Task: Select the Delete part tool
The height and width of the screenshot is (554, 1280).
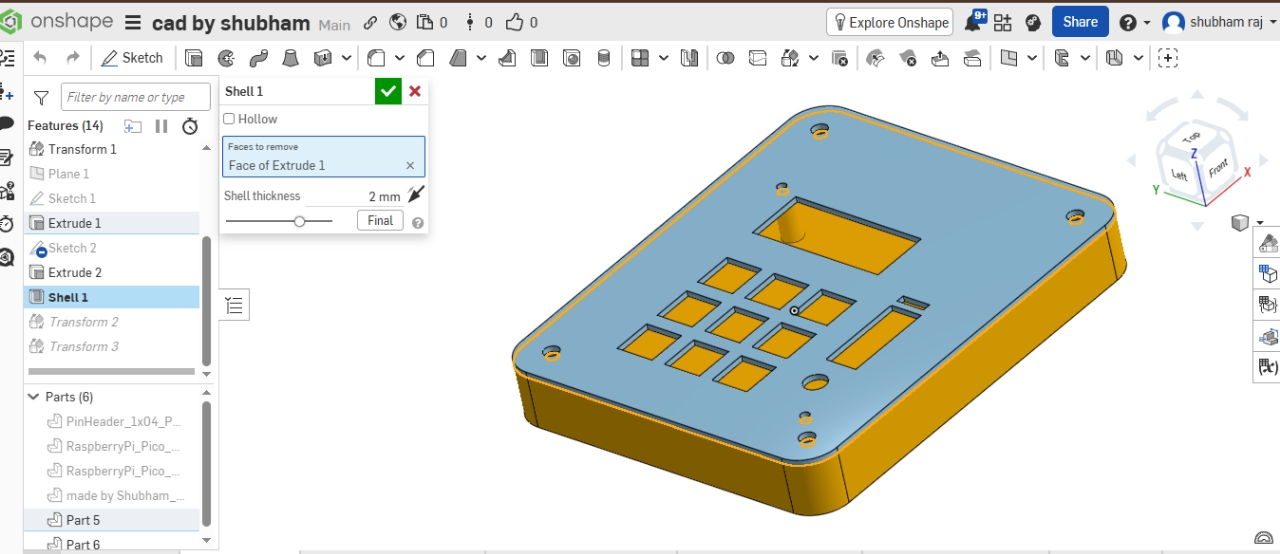Action: tap(839, 58)
